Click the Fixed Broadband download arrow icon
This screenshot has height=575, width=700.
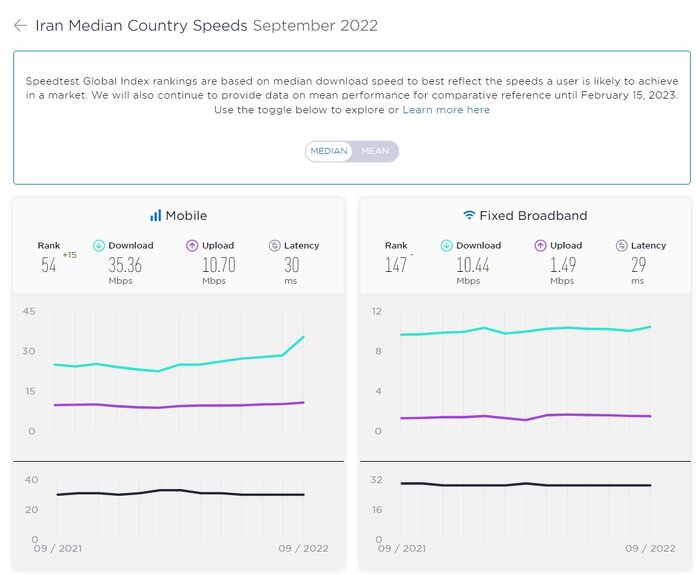(446, 245)
